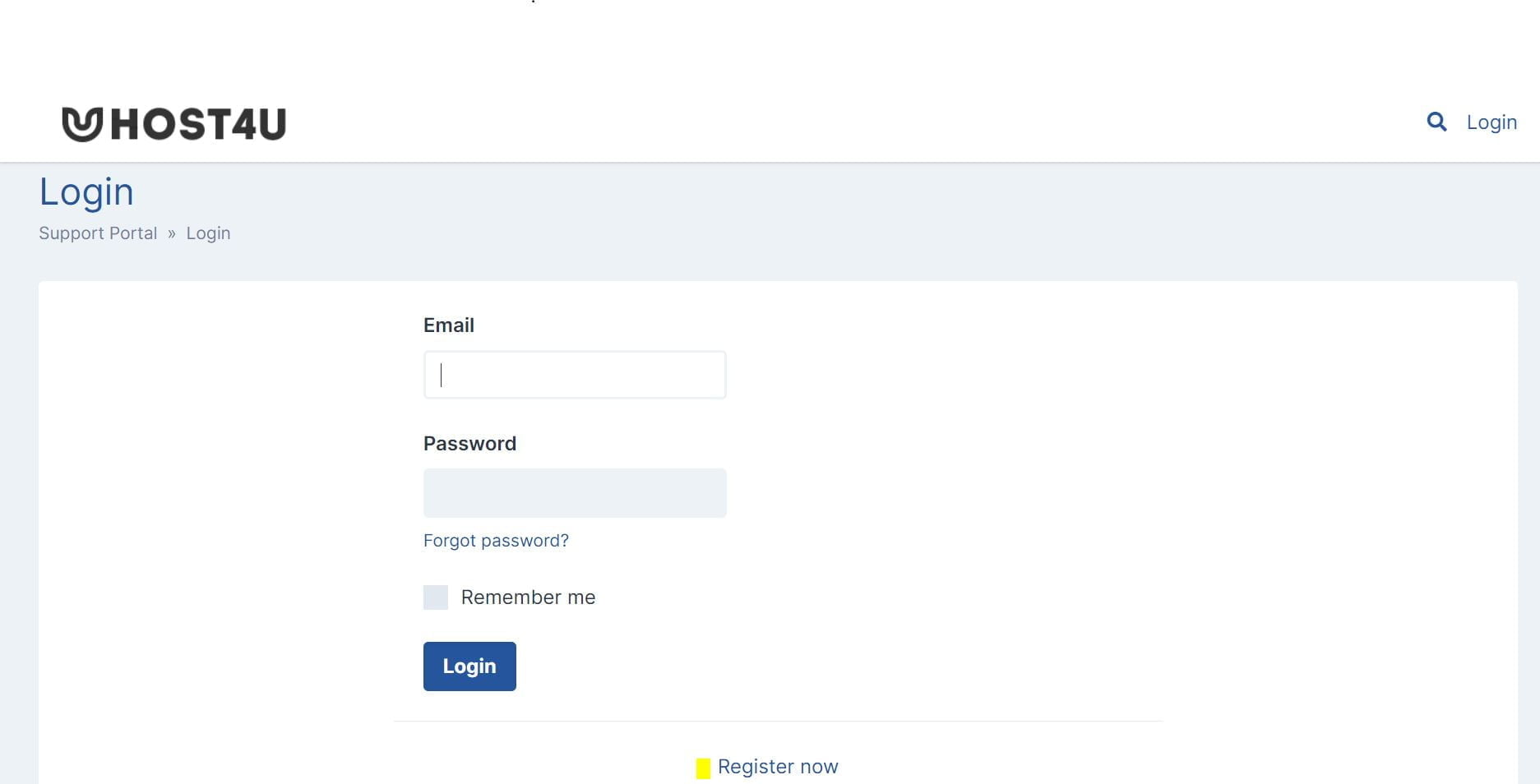Tick the Remember me checkbox

[x=436, y=597]
